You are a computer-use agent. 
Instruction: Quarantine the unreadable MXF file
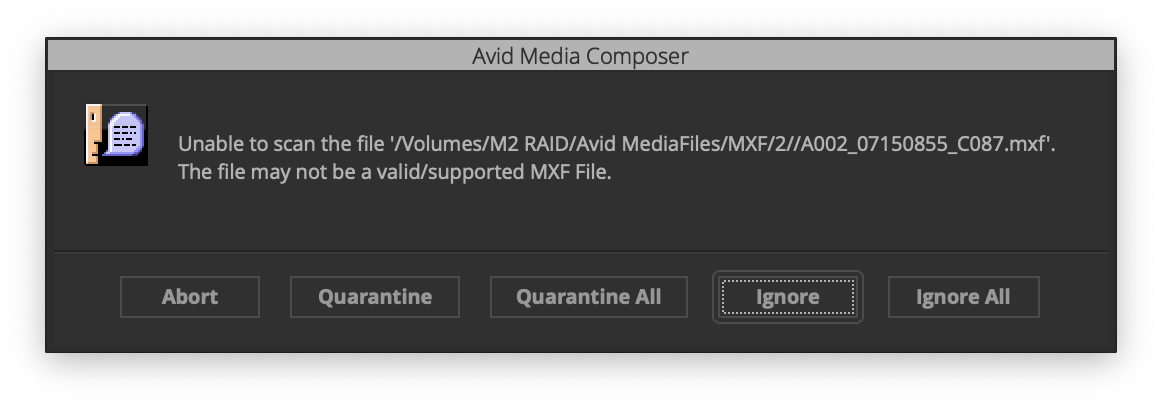[375, 297]
